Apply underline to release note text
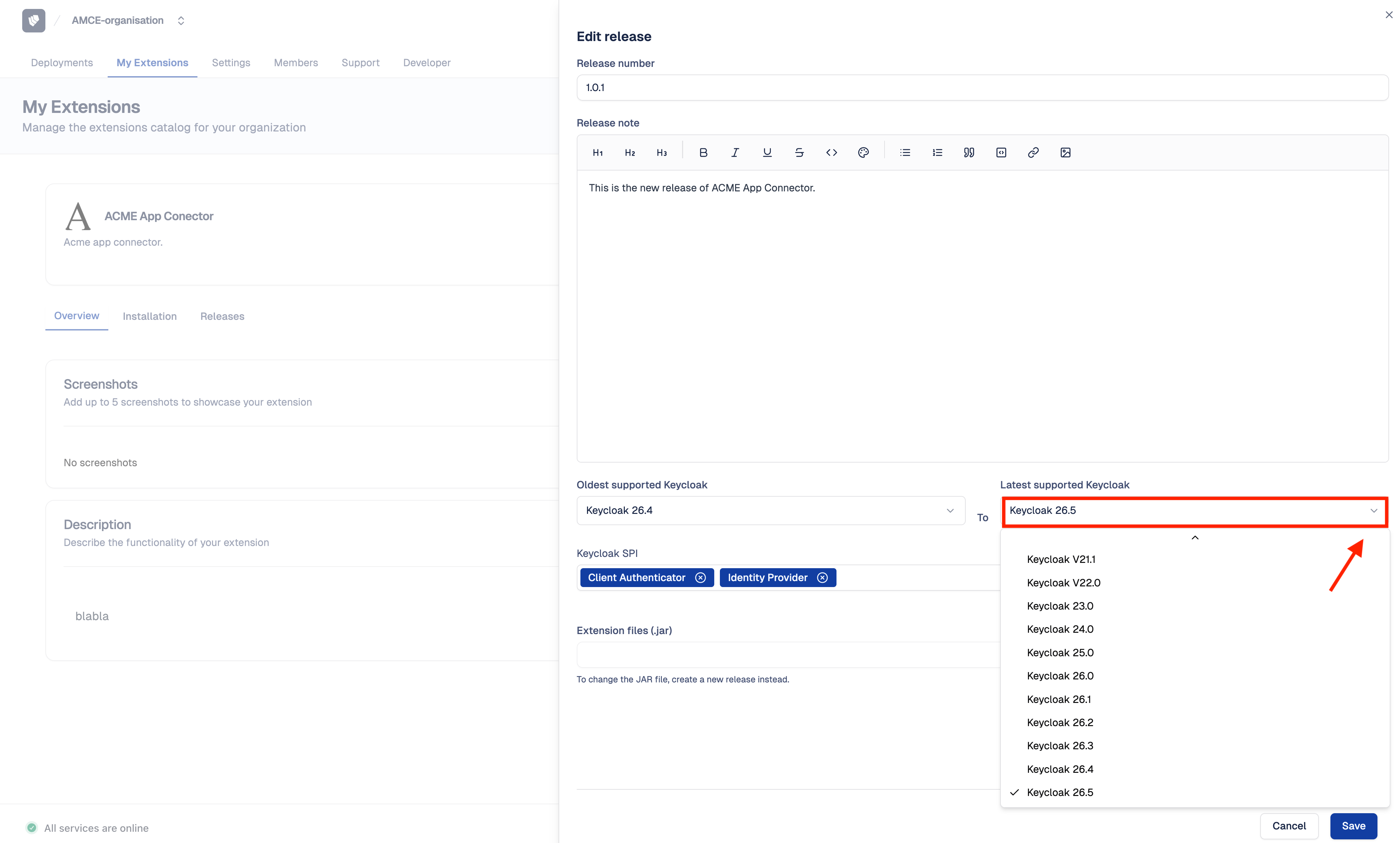Screen dimensions: 1400x843 tap(767, 152)
